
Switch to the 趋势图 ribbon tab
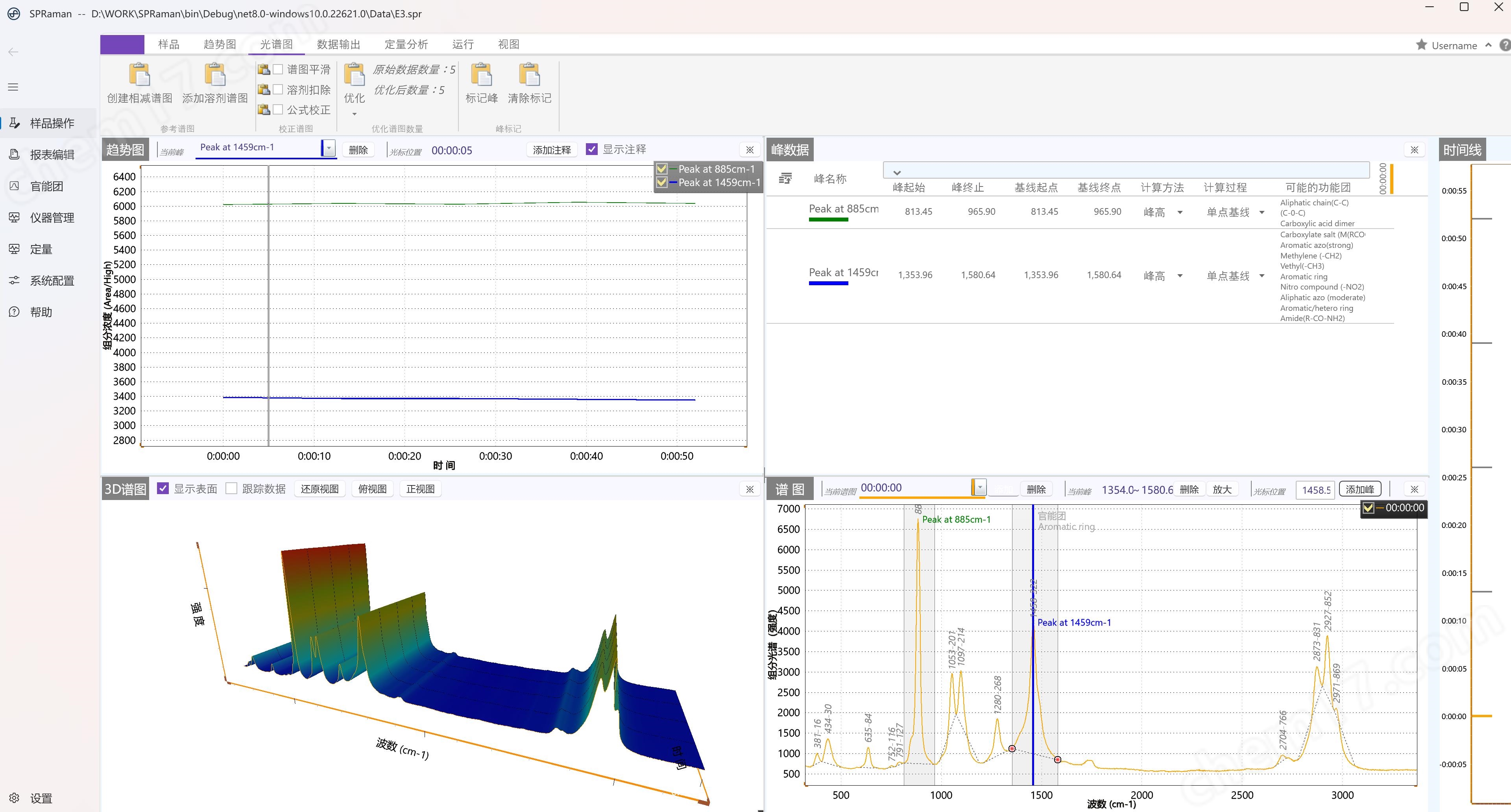coord(220,44)
